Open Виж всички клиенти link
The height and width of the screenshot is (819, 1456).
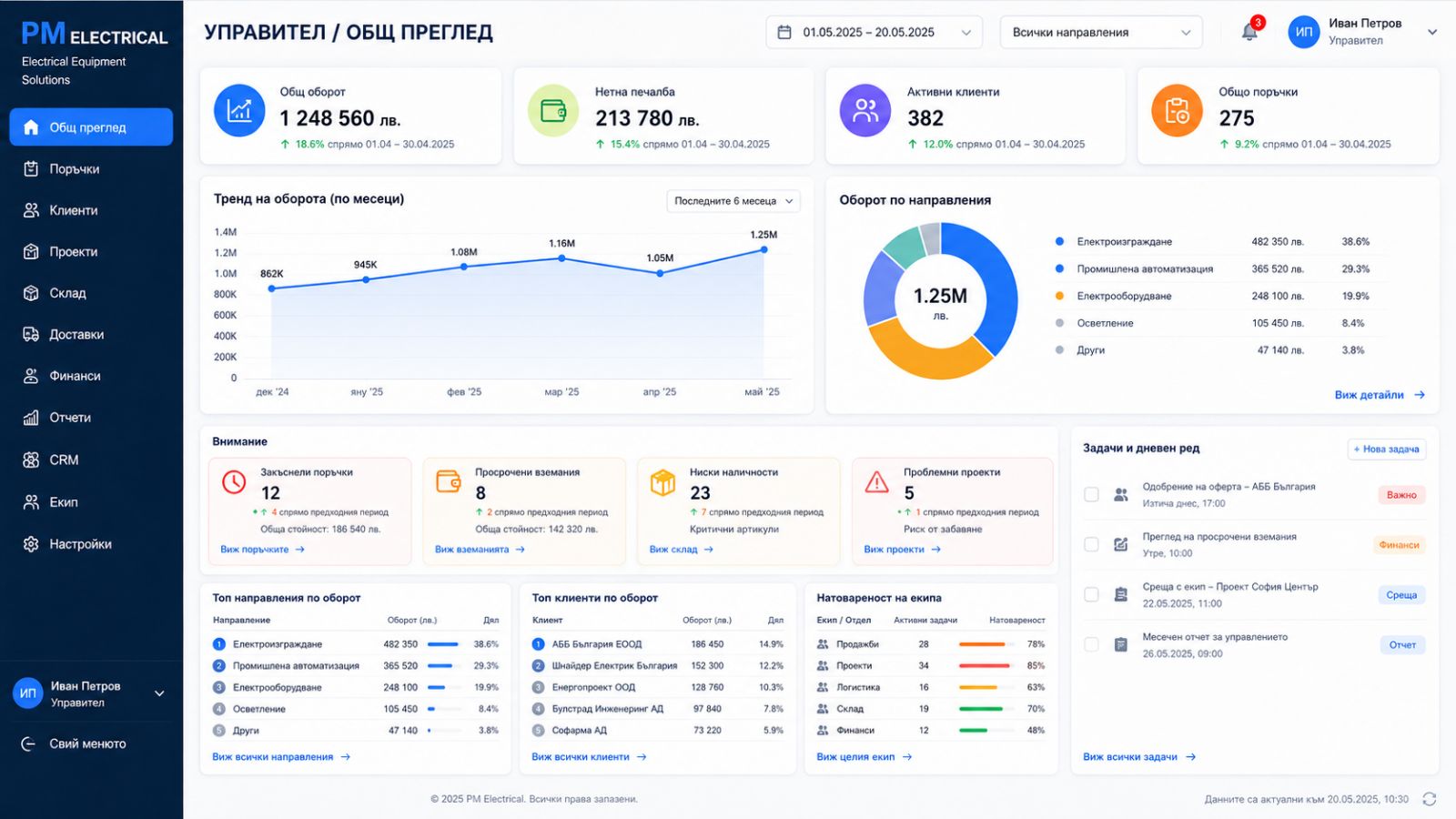[x=589, y=757]
